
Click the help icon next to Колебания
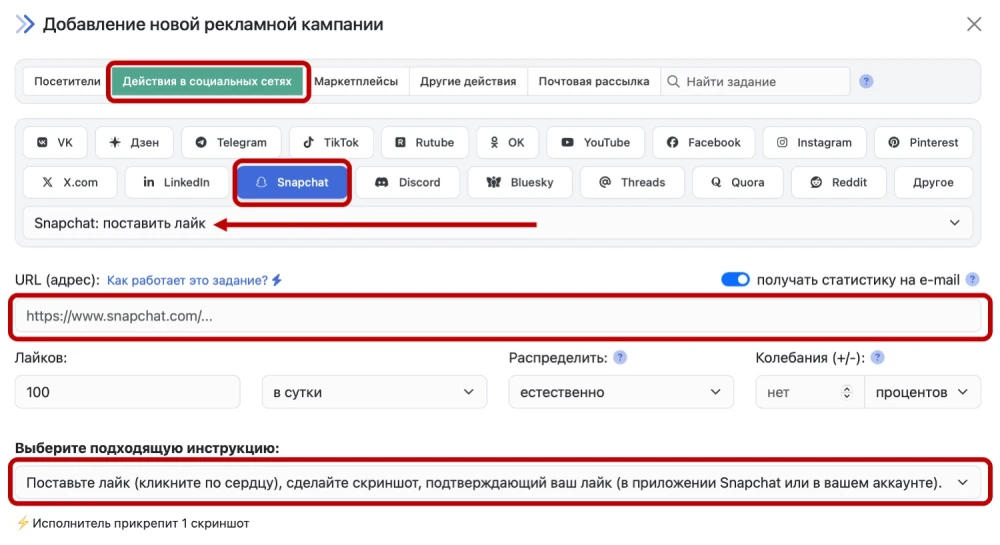click(x=878, y=357)
